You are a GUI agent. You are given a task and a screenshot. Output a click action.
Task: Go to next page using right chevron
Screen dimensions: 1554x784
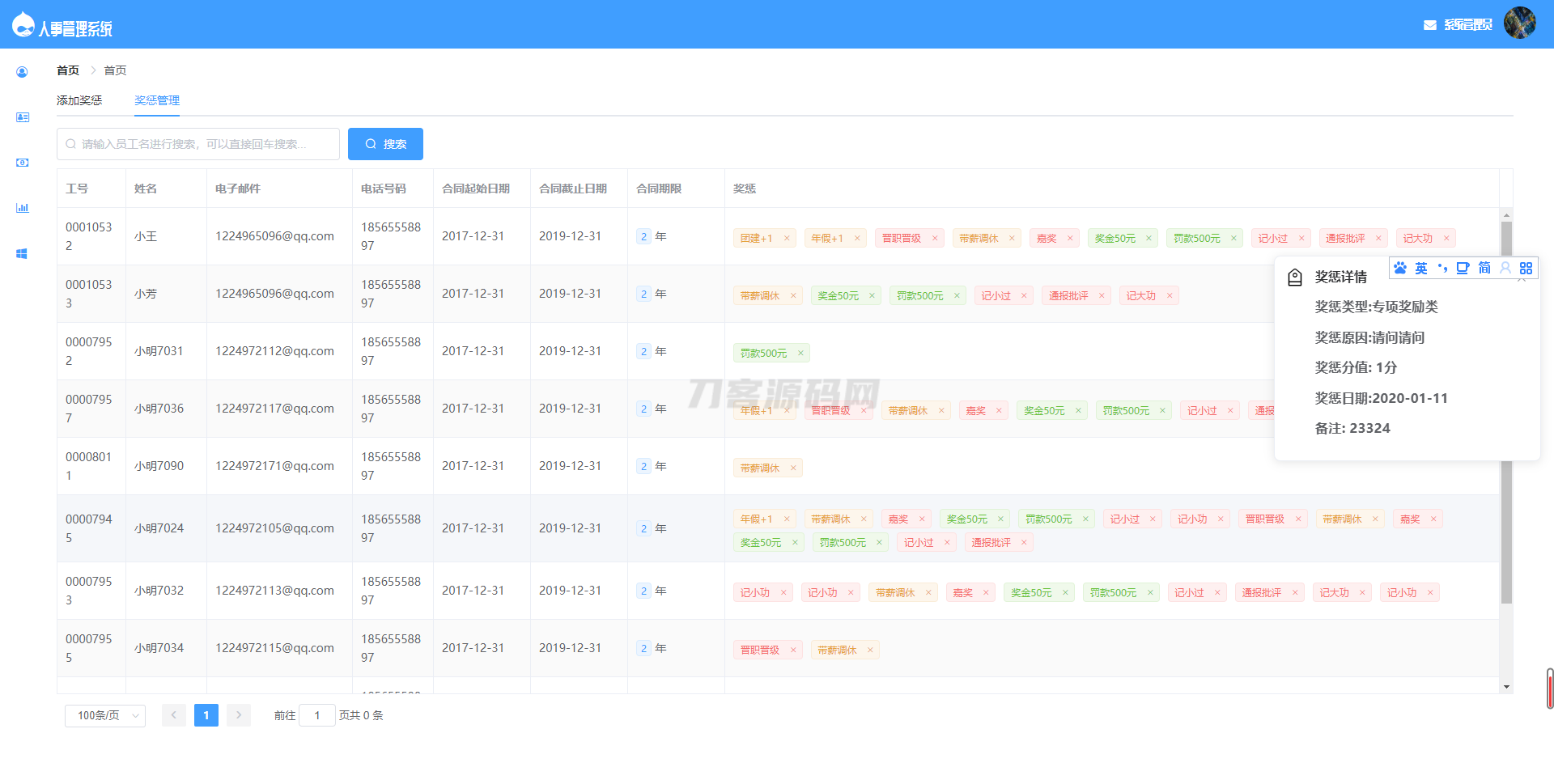[x=238, y=715]
